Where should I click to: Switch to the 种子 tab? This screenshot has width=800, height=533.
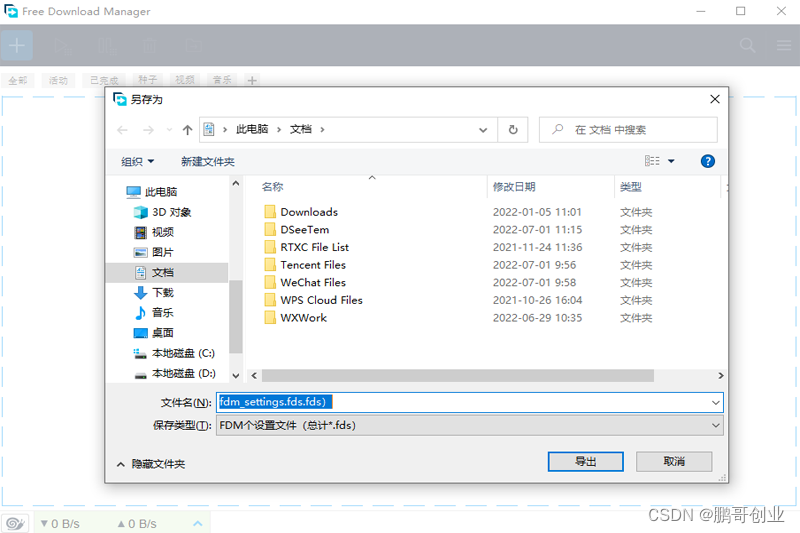pyautogui.click(x=148, y=80)
